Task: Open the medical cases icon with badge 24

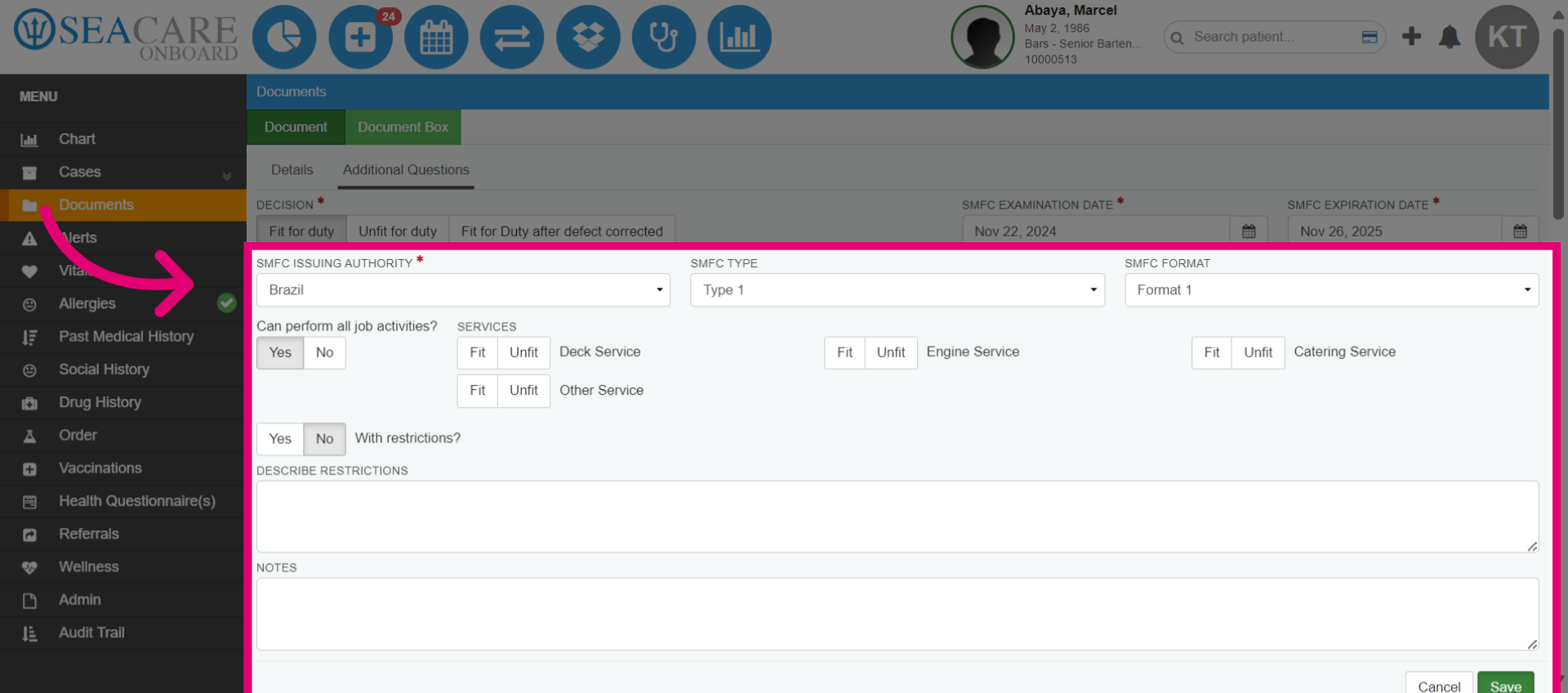Action: tap(360, 37)
